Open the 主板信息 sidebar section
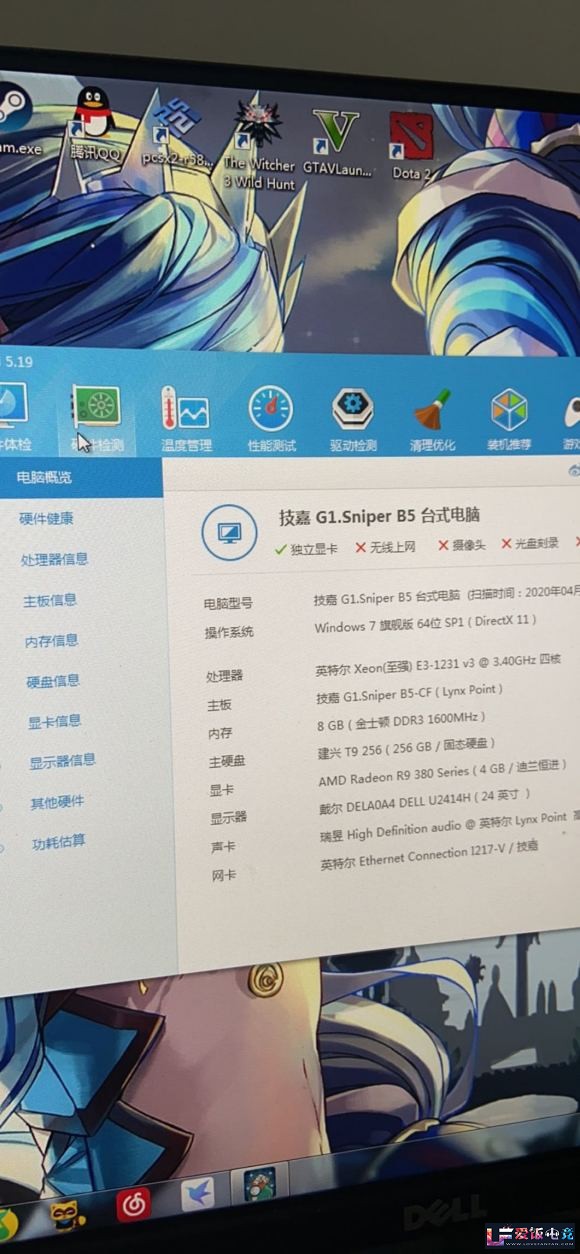The image size is (580, 1254). click(50, 601)
